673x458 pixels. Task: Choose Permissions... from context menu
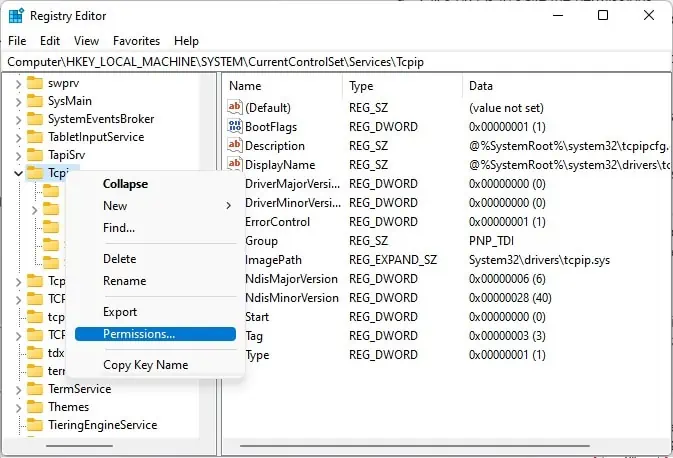tap(155, 334)
